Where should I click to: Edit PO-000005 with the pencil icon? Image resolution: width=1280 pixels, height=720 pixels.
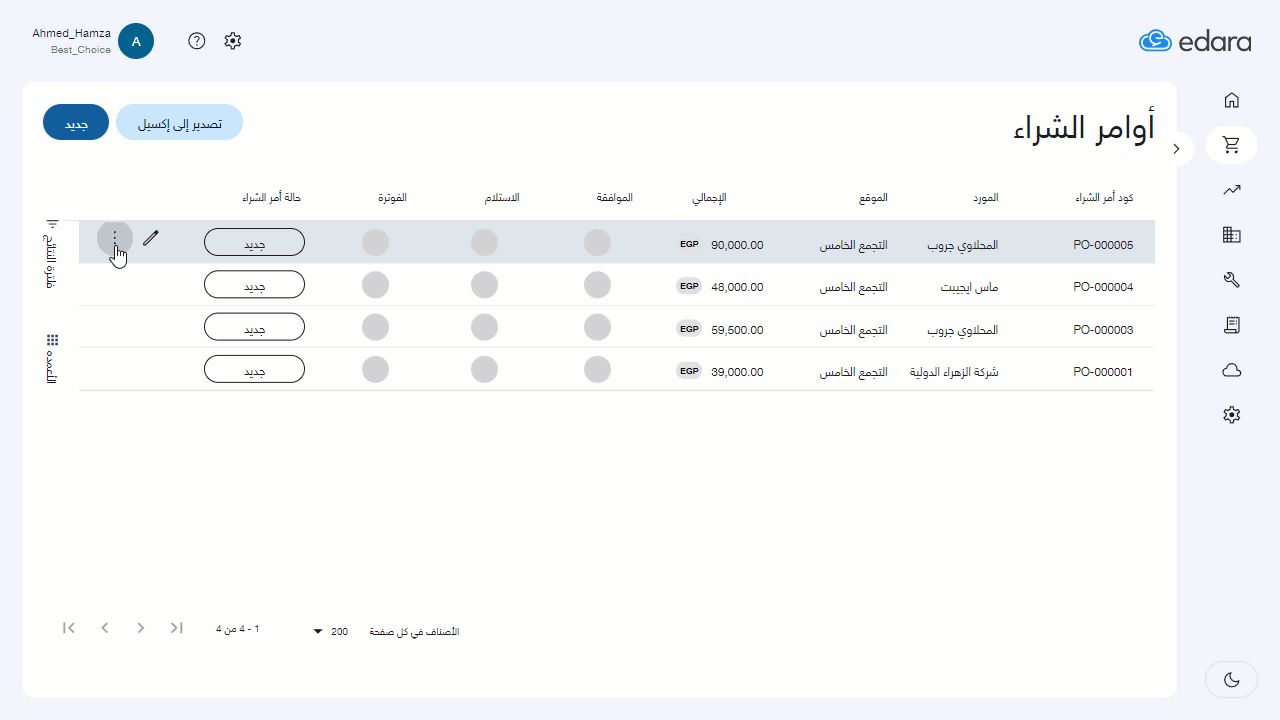[151, 238]
